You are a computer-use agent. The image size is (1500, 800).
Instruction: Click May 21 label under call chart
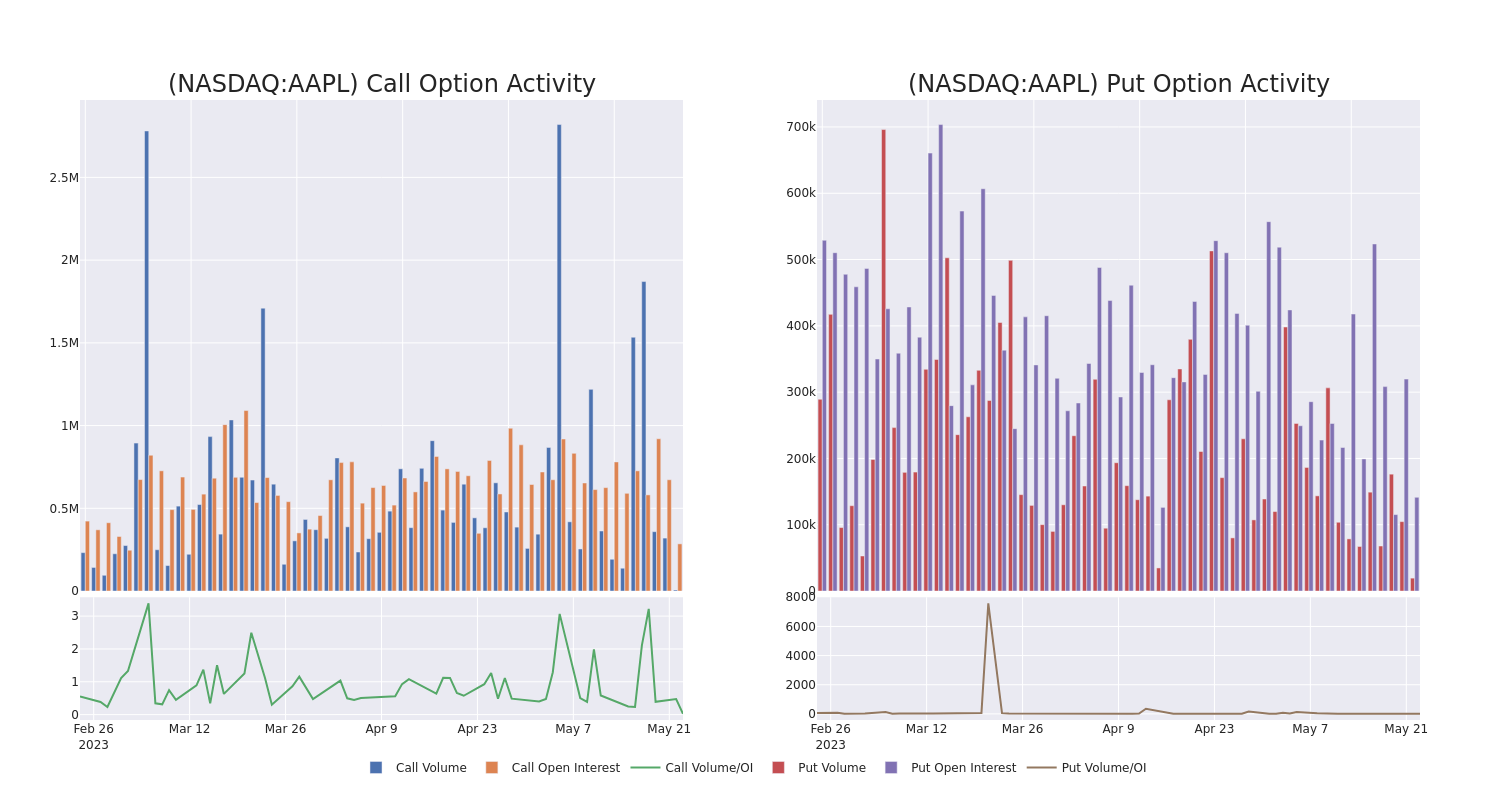point(669,729)
